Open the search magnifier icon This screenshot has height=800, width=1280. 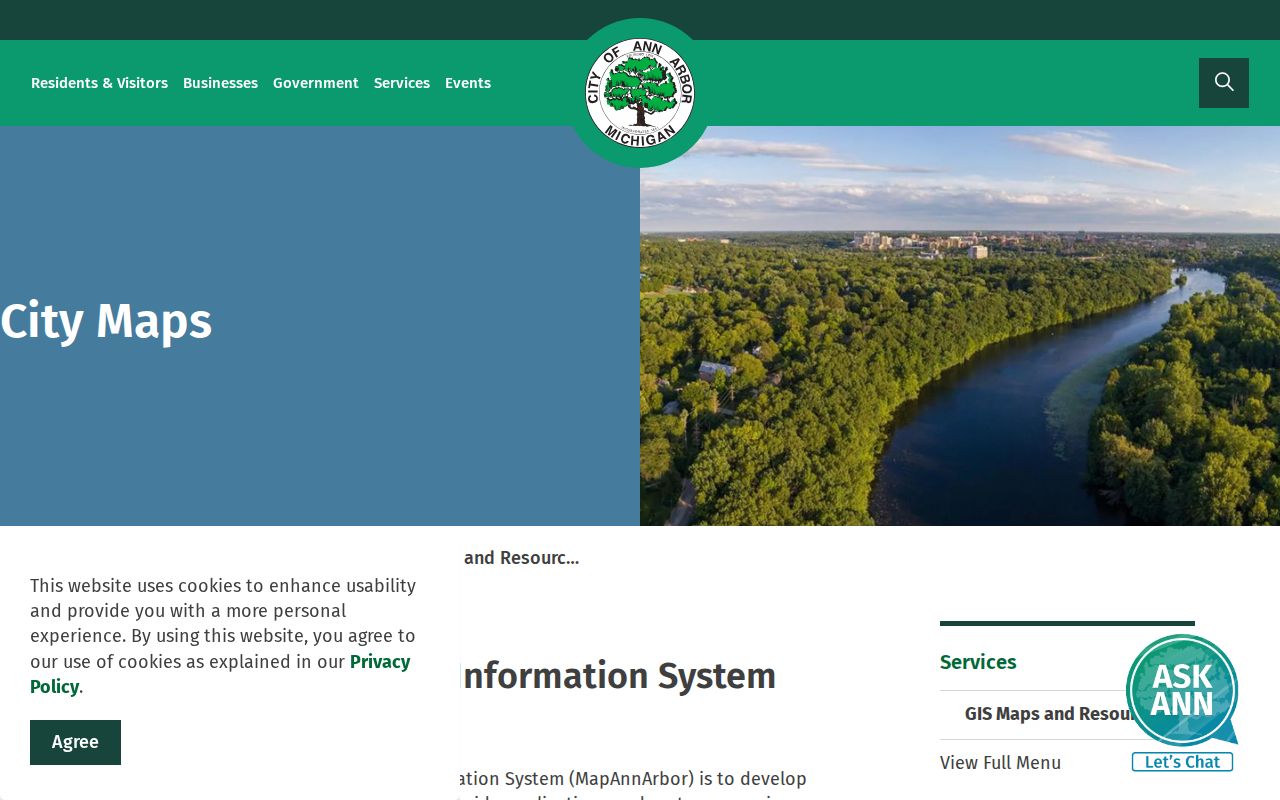coord(1224,83)
